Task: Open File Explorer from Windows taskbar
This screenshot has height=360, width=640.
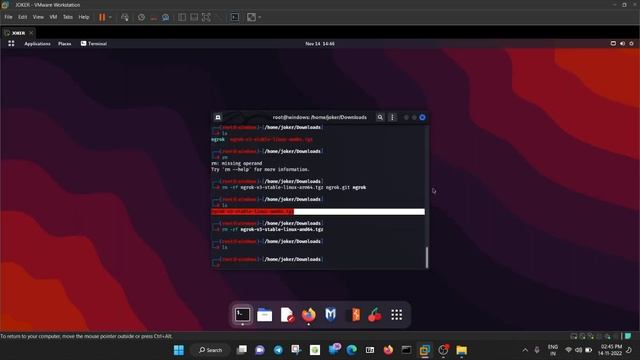Action: [x=462, y=350]
